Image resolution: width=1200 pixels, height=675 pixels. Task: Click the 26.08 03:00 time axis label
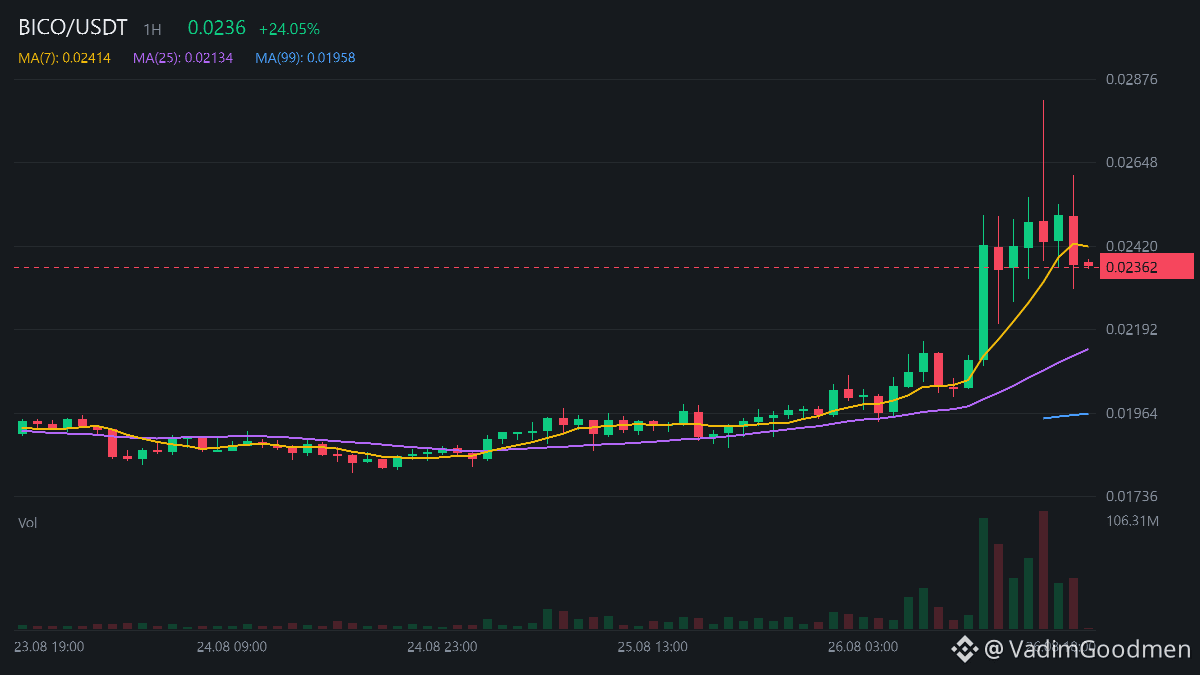point(863,647)
